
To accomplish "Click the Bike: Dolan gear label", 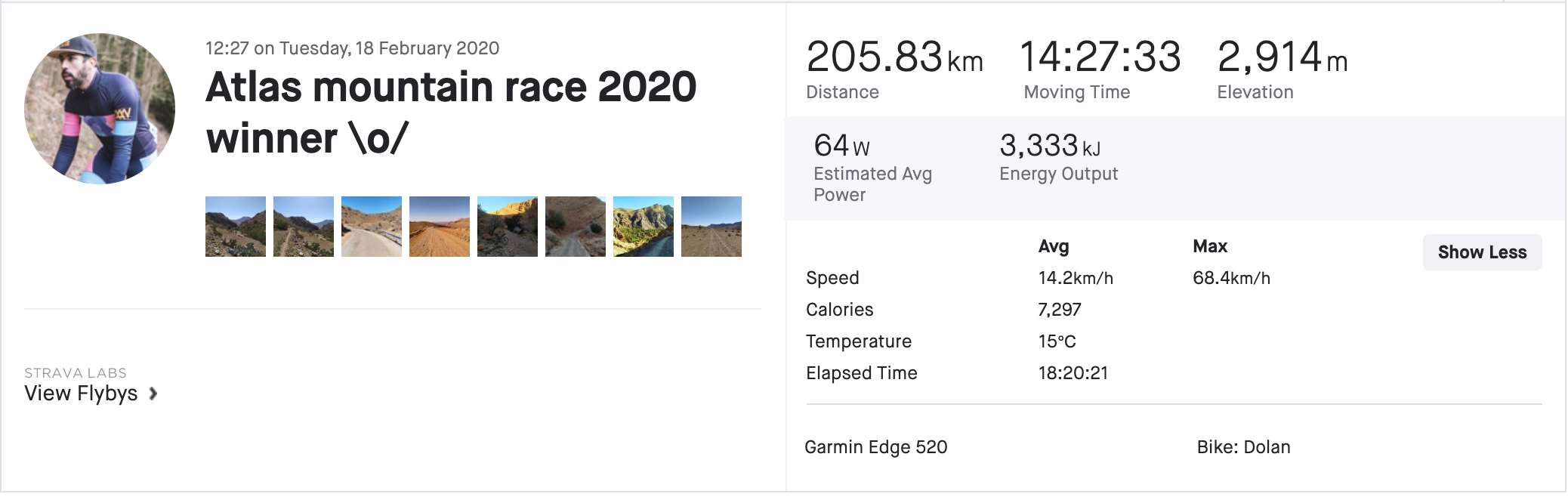I will click(1243, 447).
